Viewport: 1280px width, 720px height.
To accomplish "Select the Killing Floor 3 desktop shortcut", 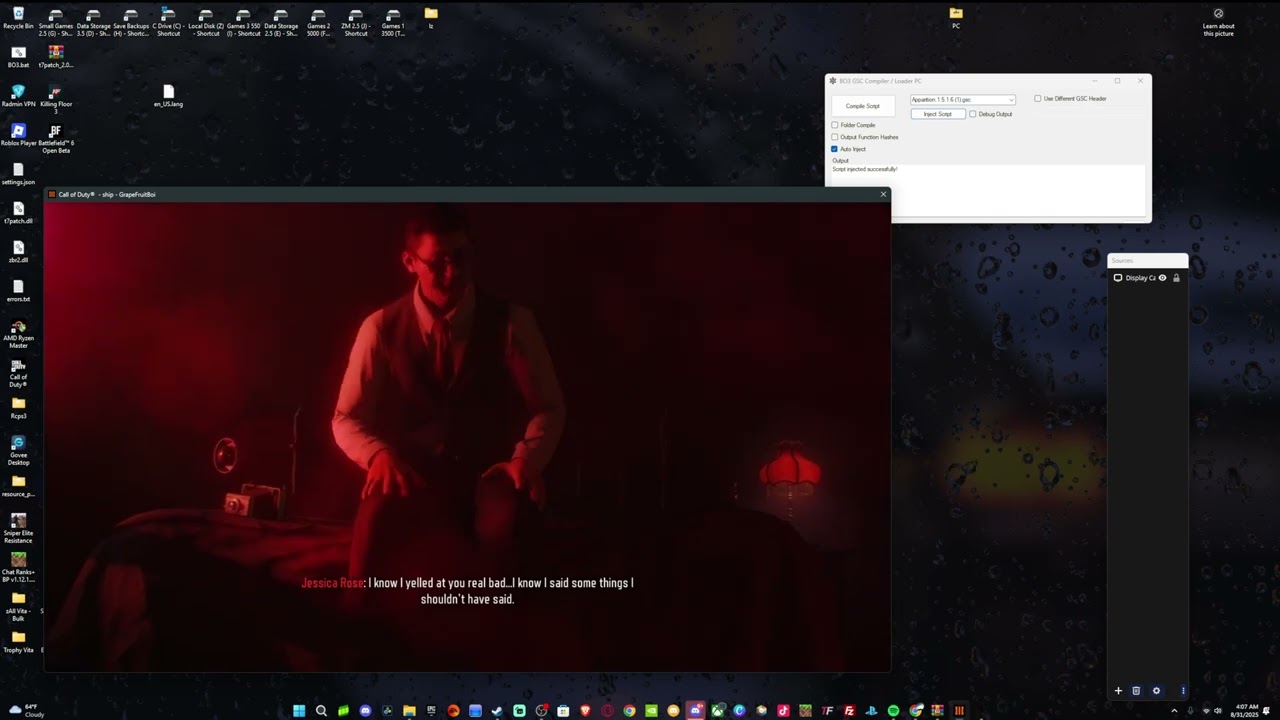I will click(x=56, y=99).
